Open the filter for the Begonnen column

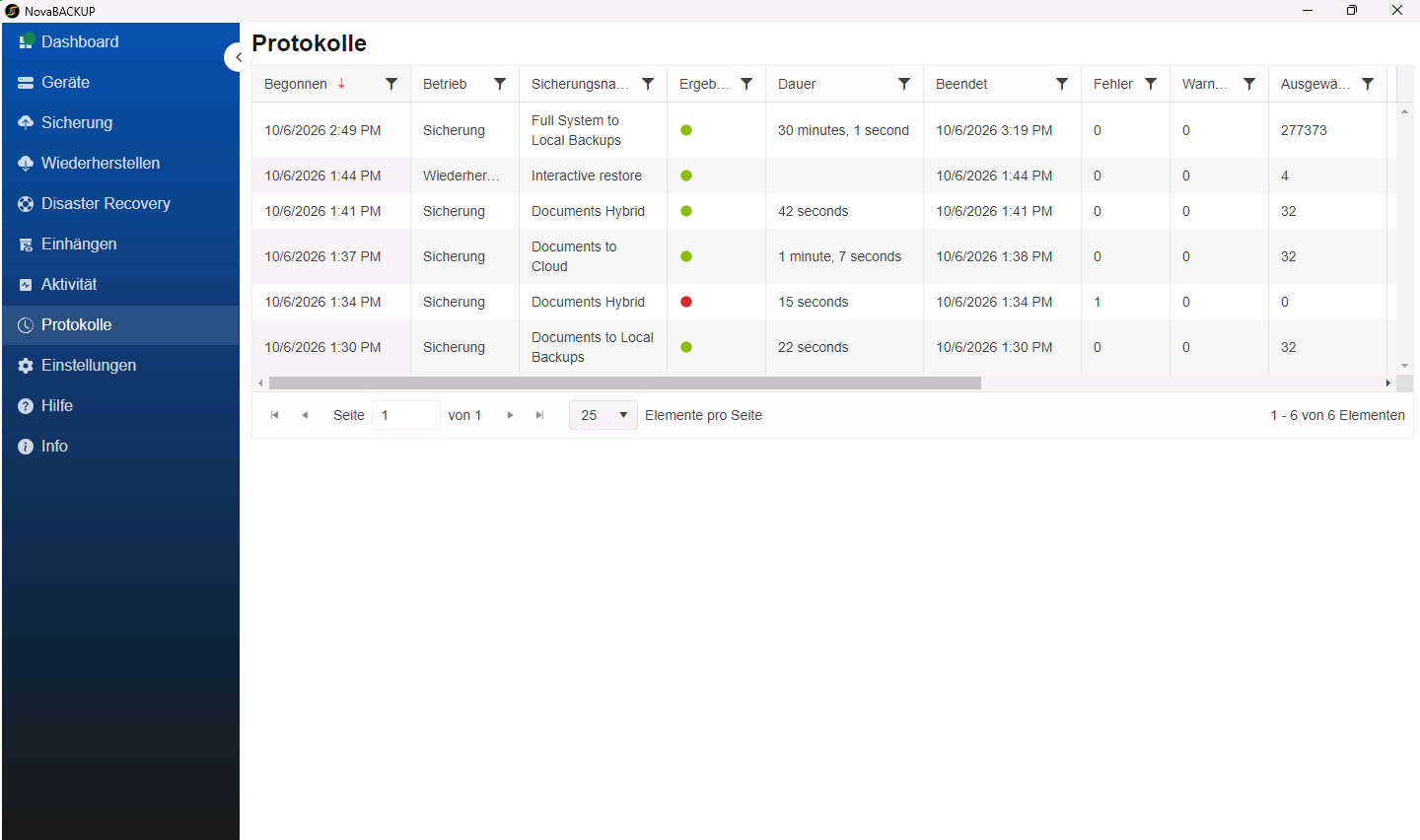click(391, 84)
